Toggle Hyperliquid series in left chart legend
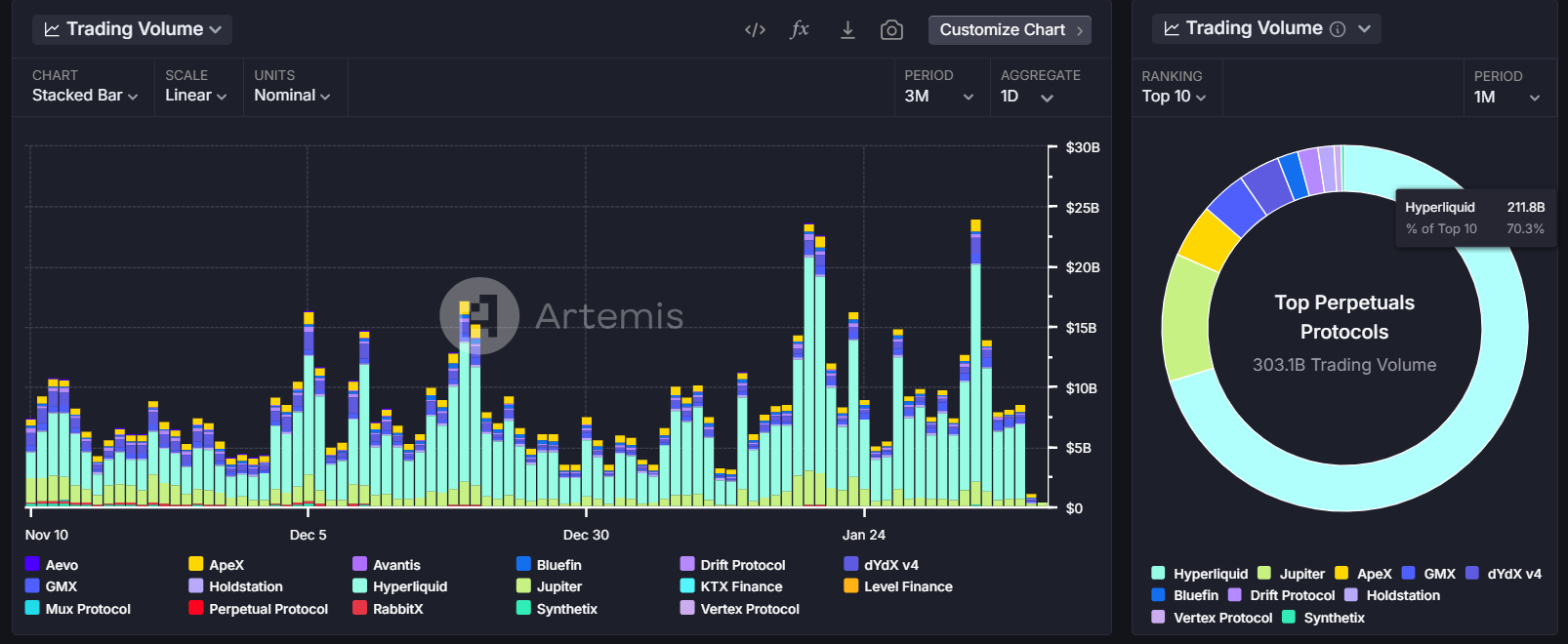Image resolution: width=1568 pixels, height=644 pixels. pos(409,586)
